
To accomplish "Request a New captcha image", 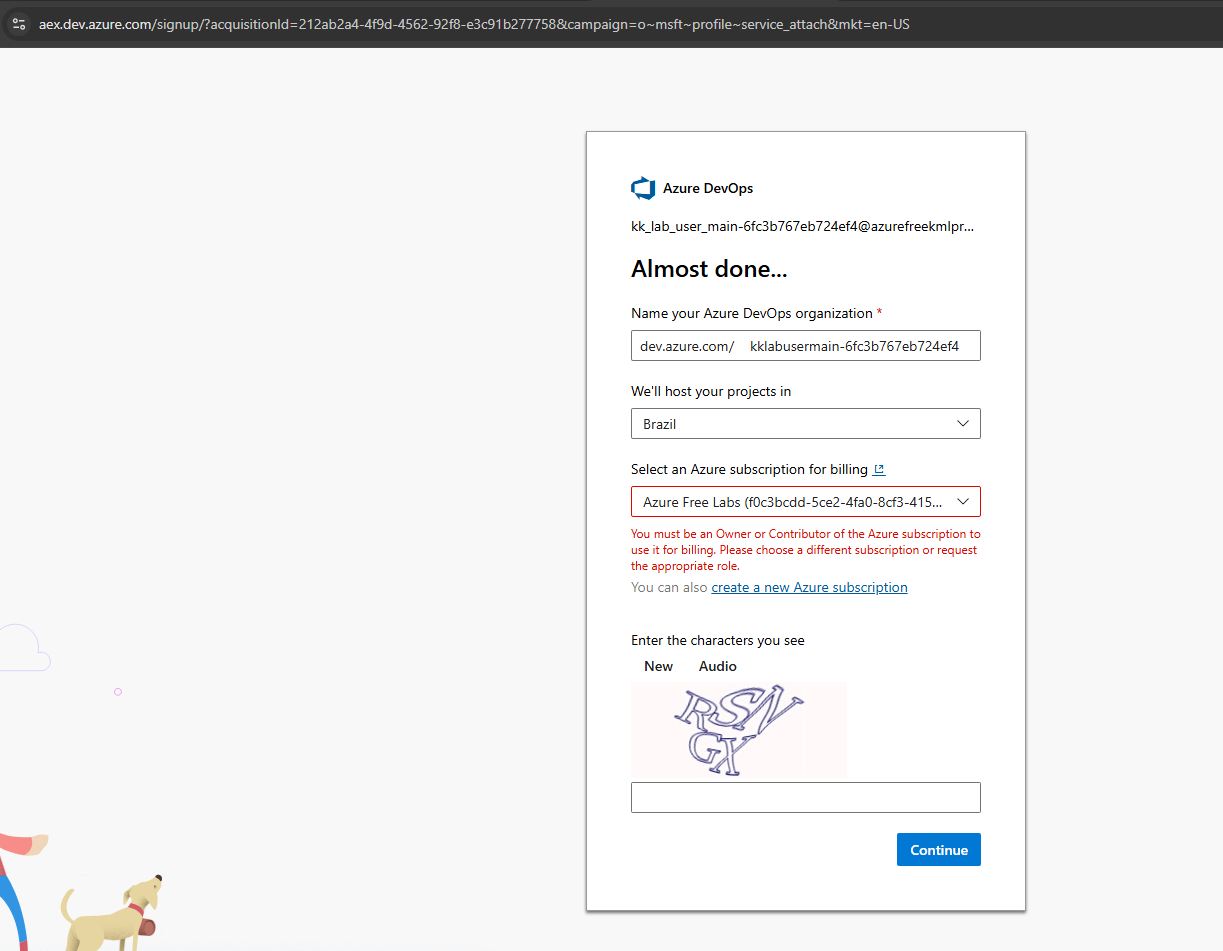I will [658, 666].
